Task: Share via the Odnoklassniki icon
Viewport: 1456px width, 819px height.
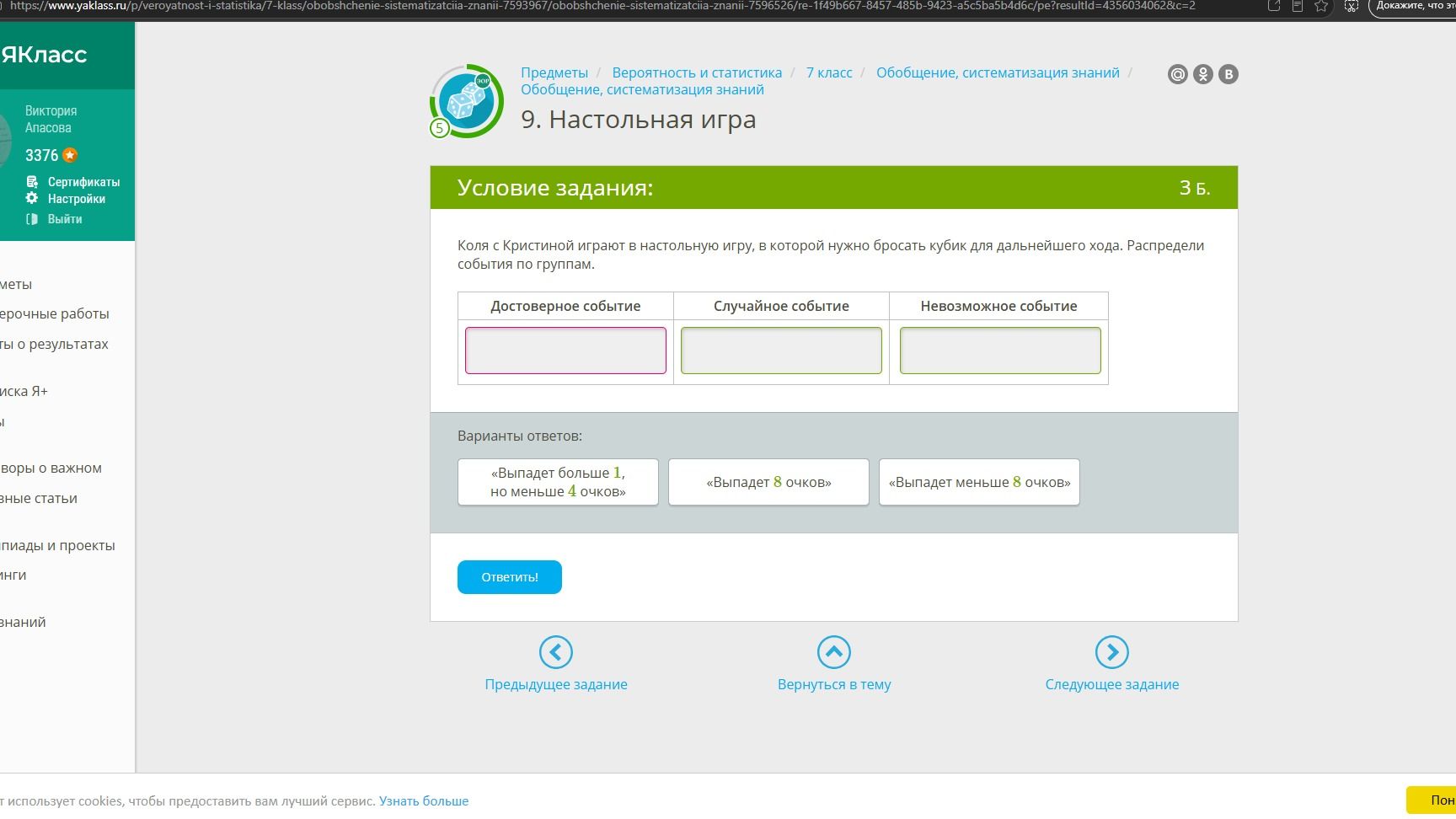Action: click(1203, 74)
